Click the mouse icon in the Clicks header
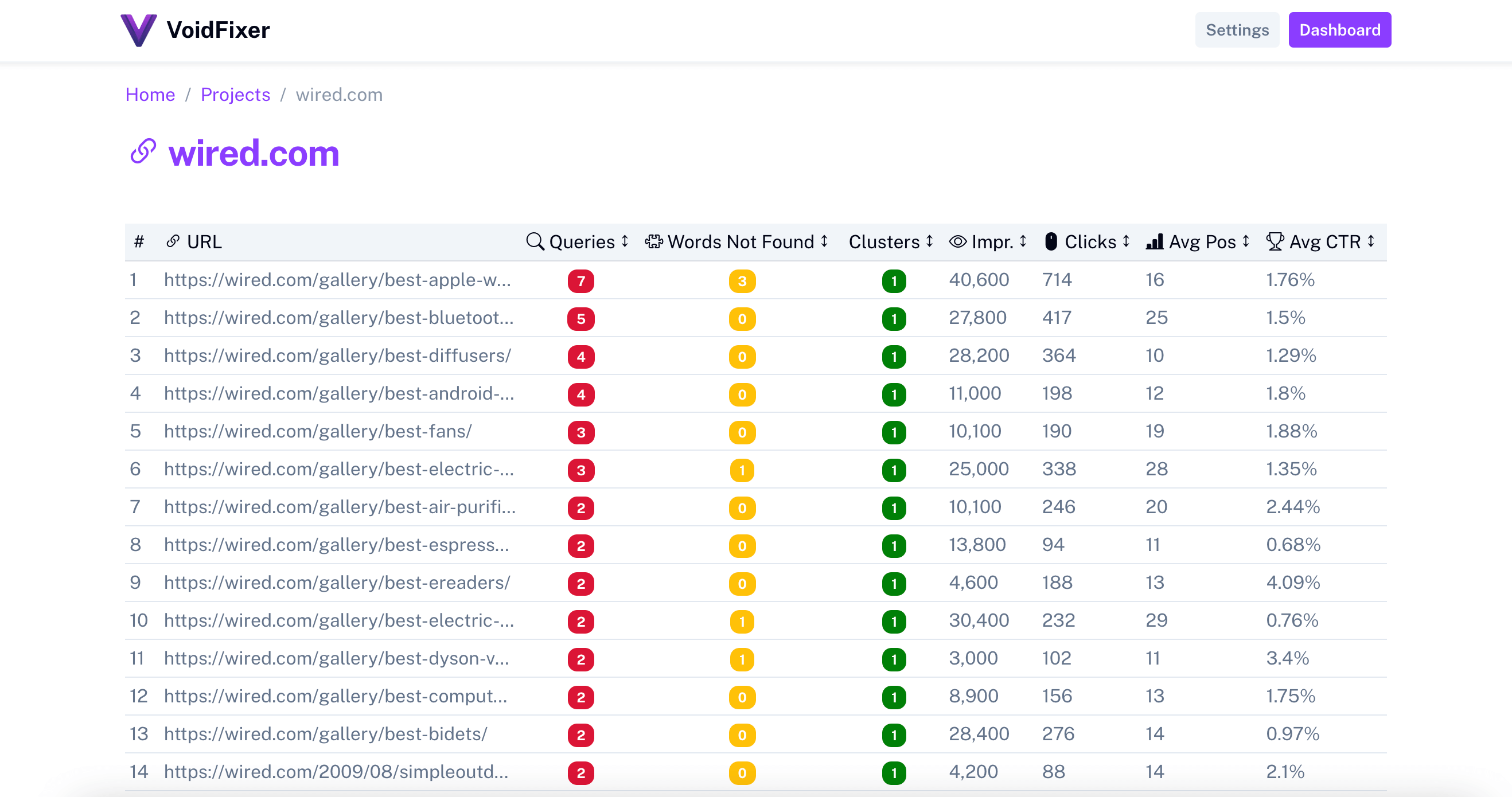Image resolution: width=1512 pixels, height=797 pixels. point(1051,241)
